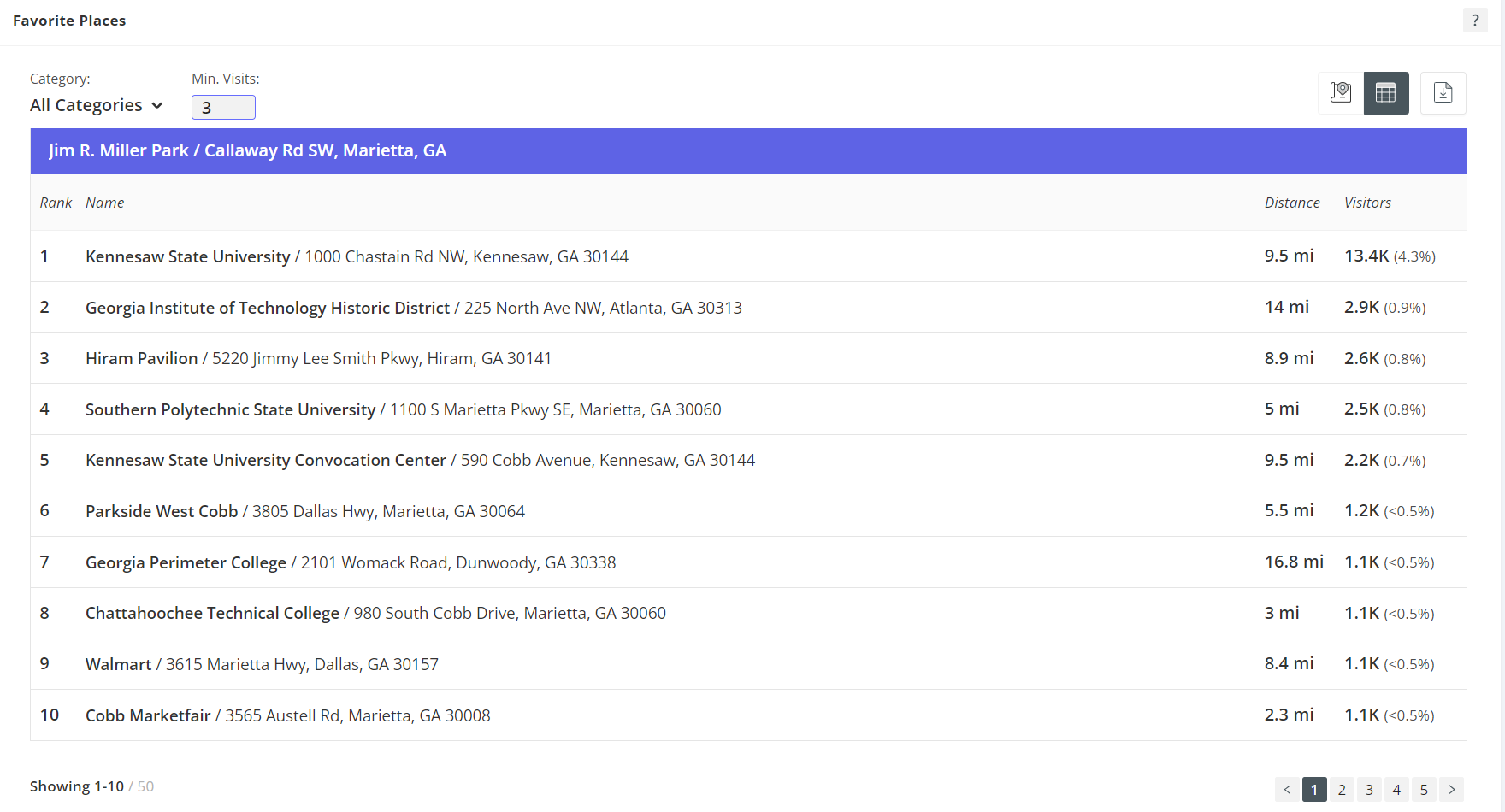This screenshot has width=1505, height=812.
Task: Open the help question mark icon
Action: click(x=1475, y=21)
